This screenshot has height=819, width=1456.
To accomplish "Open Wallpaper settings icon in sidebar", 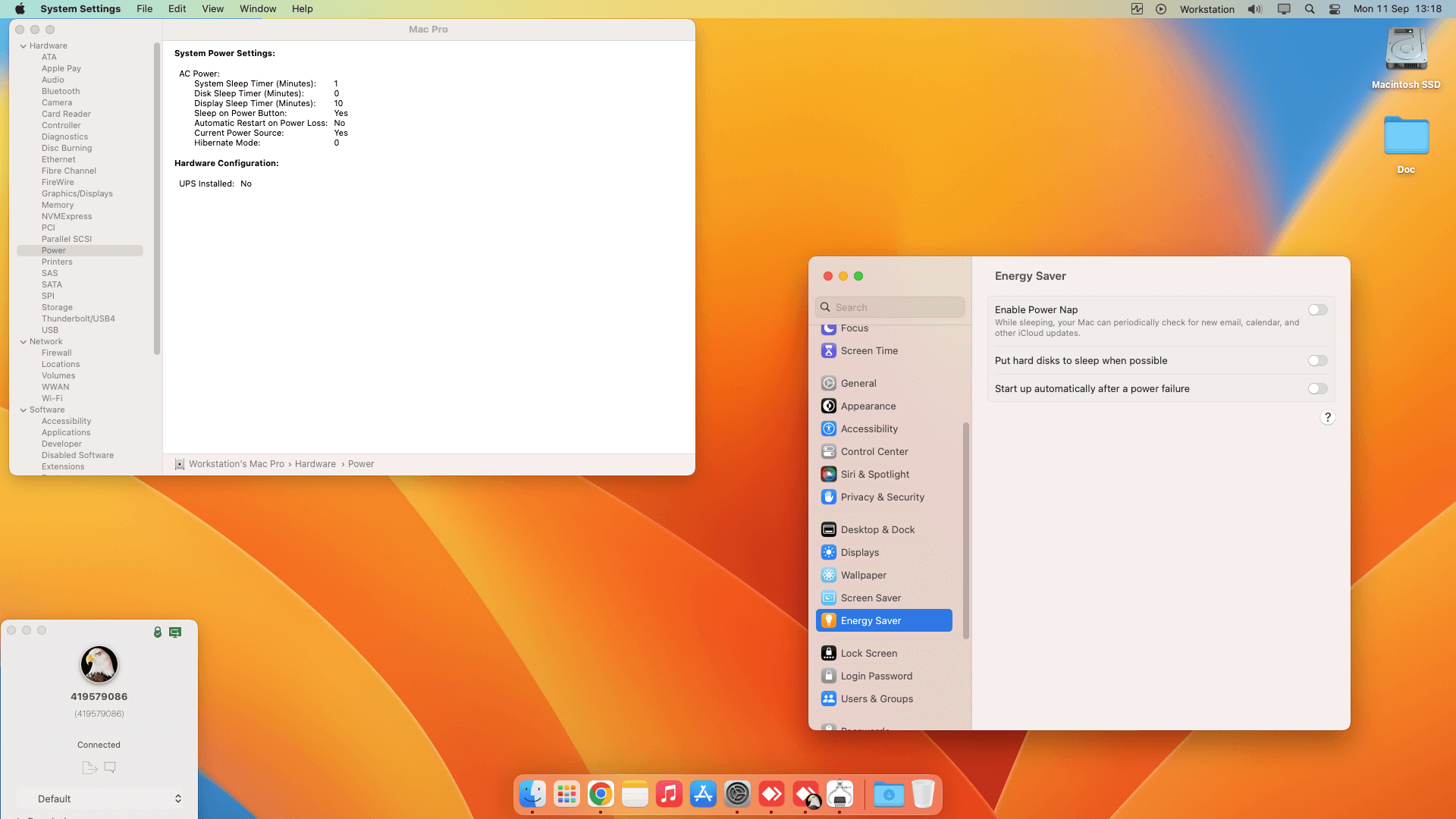I will click(x=829, y=575).
